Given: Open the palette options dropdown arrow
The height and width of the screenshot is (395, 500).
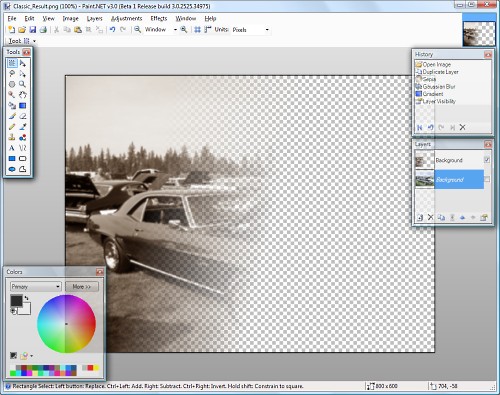Looking at the screenshot, I should tap(32, 356).
